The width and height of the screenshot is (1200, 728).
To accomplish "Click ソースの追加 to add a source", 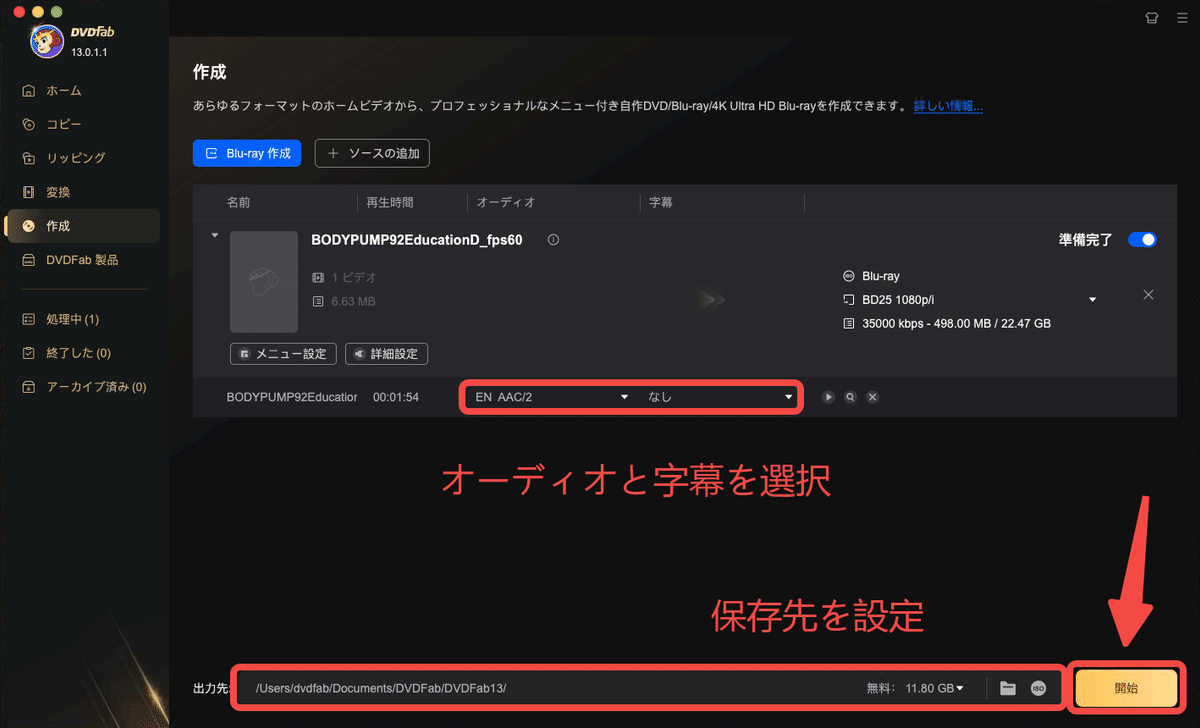I will tap(372, 153).
